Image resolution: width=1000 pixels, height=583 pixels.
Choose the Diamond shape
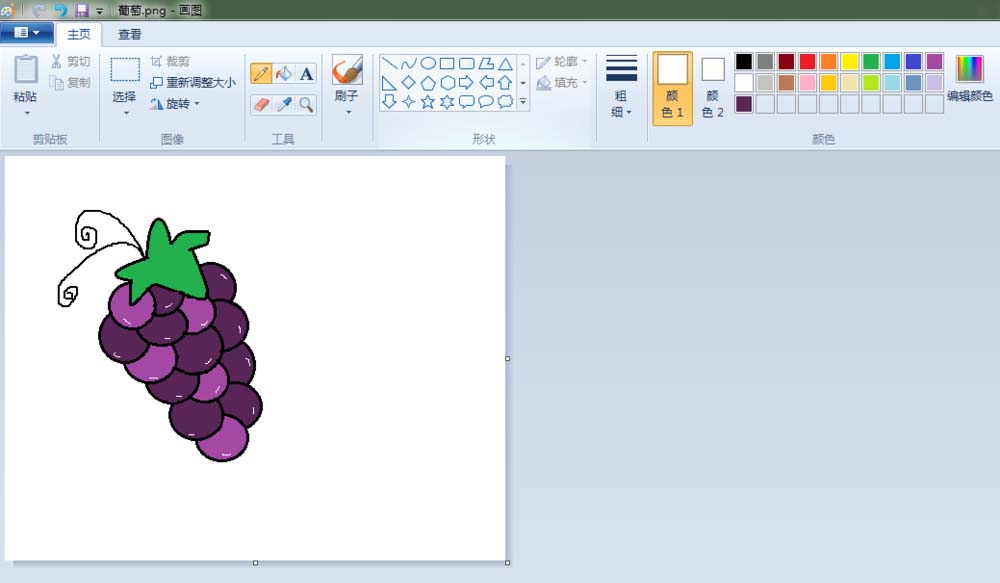click(408, 82)
